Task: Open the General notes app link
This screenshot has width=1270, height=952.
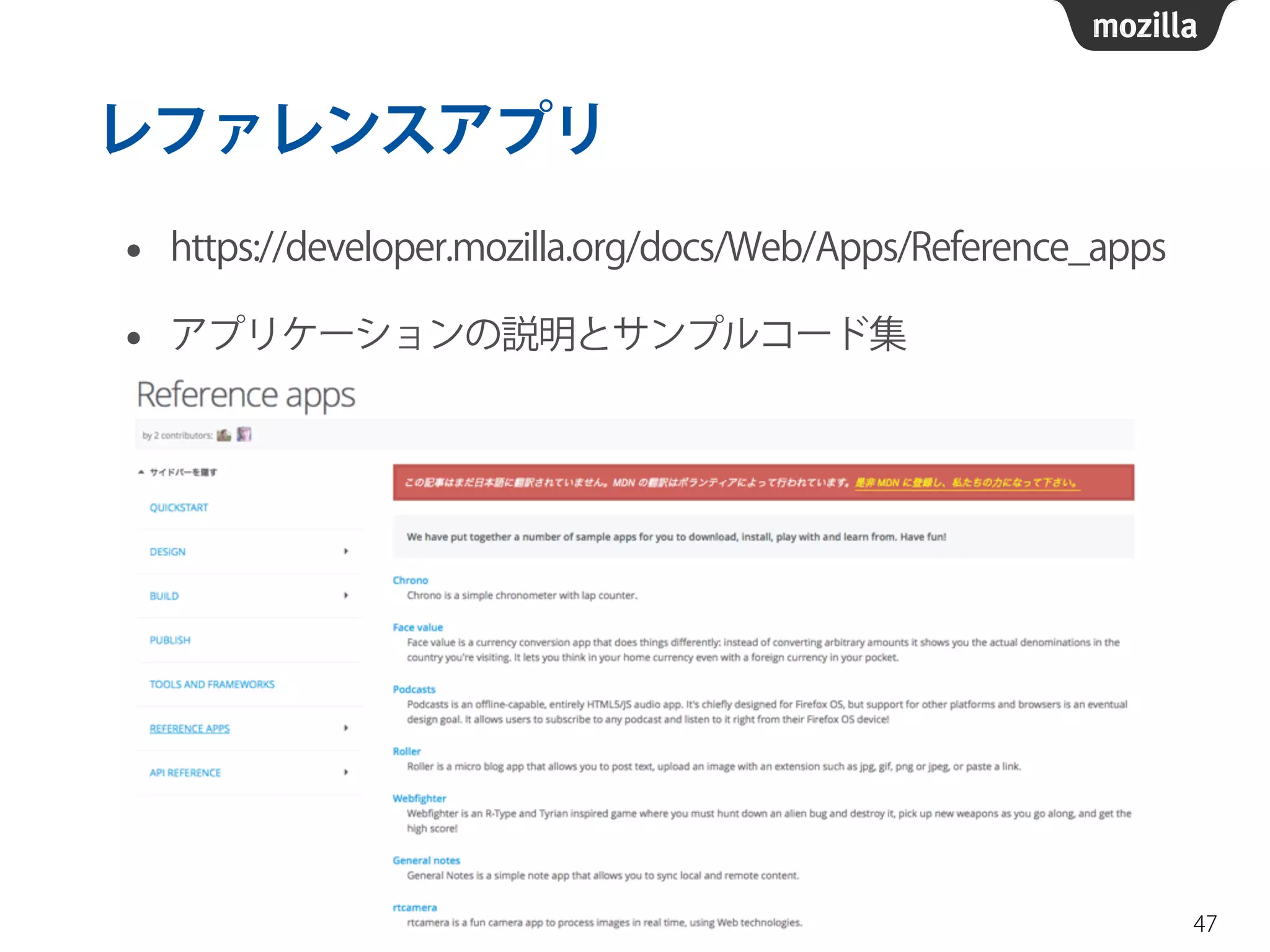Action: (427, 860)
